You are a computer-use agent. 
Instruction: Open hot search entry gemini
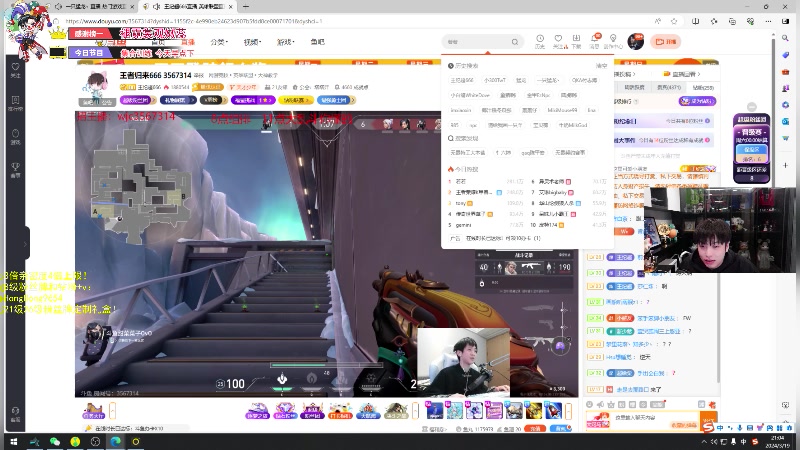(463, 224)
